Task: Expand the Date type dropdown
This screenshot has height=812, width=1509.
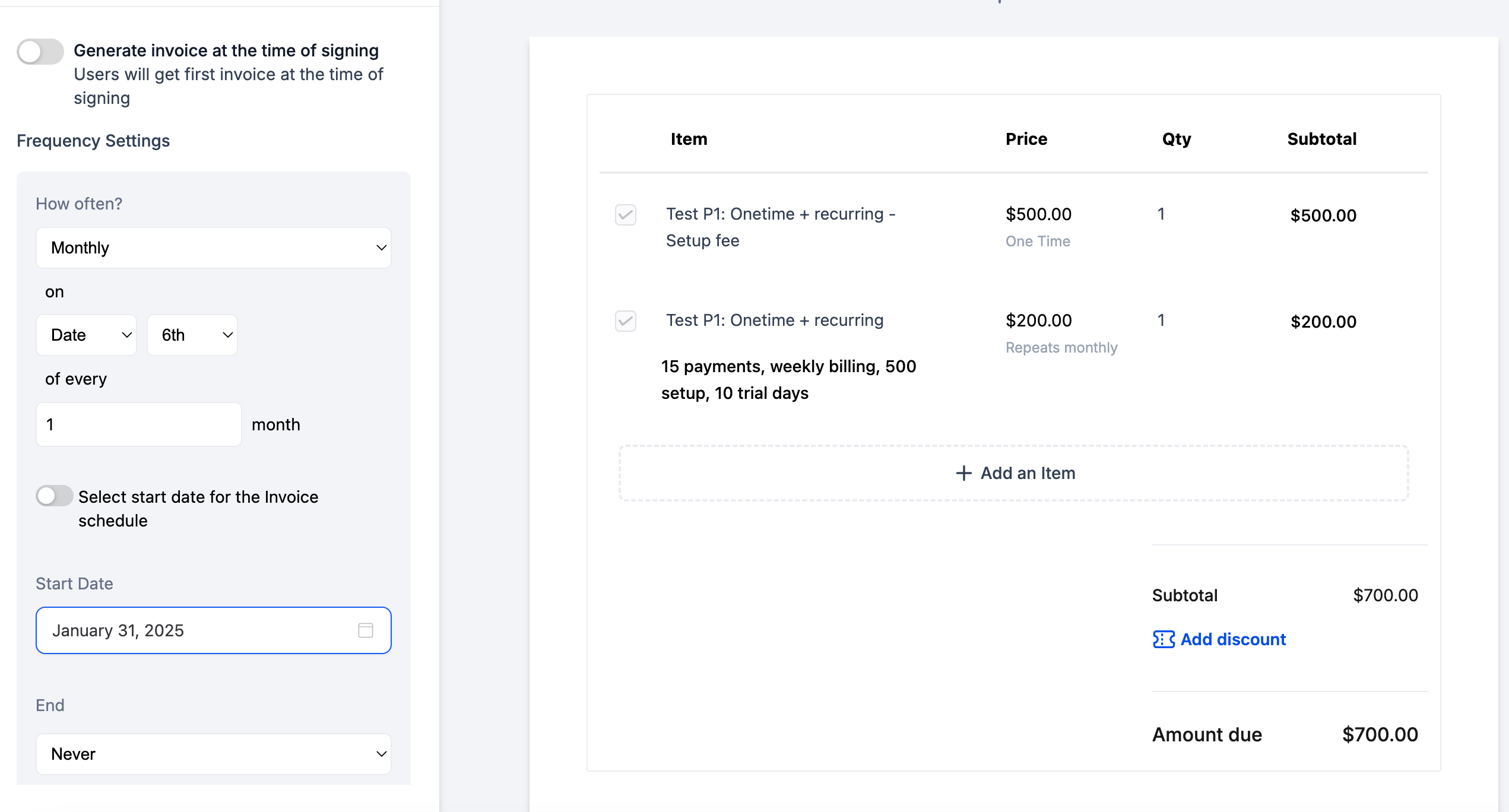Action: click(x=87, y=335)
